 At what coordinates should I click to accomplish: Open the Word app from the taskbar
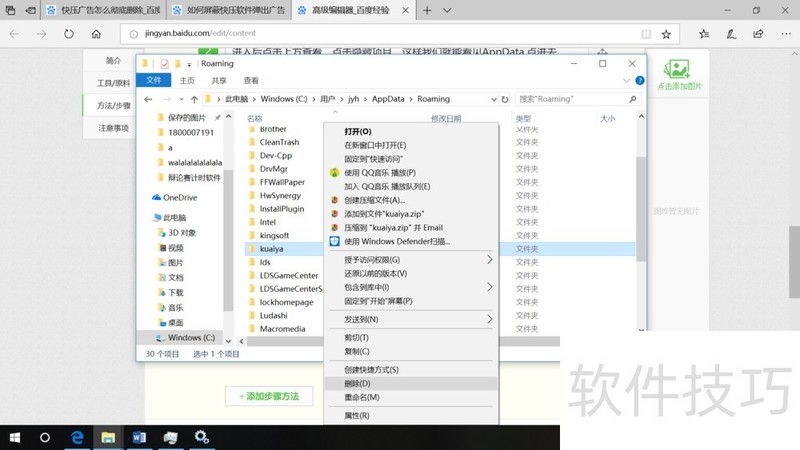tap(139, 437)
